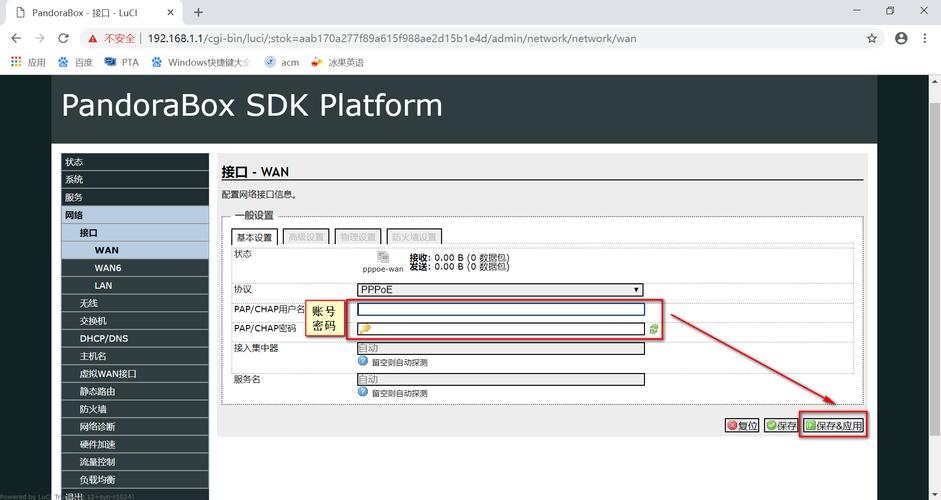The width and height of the screenshot is (941, 500).
Task: Reveal password with green refresh icon
Action: click(x=654, y=328)
